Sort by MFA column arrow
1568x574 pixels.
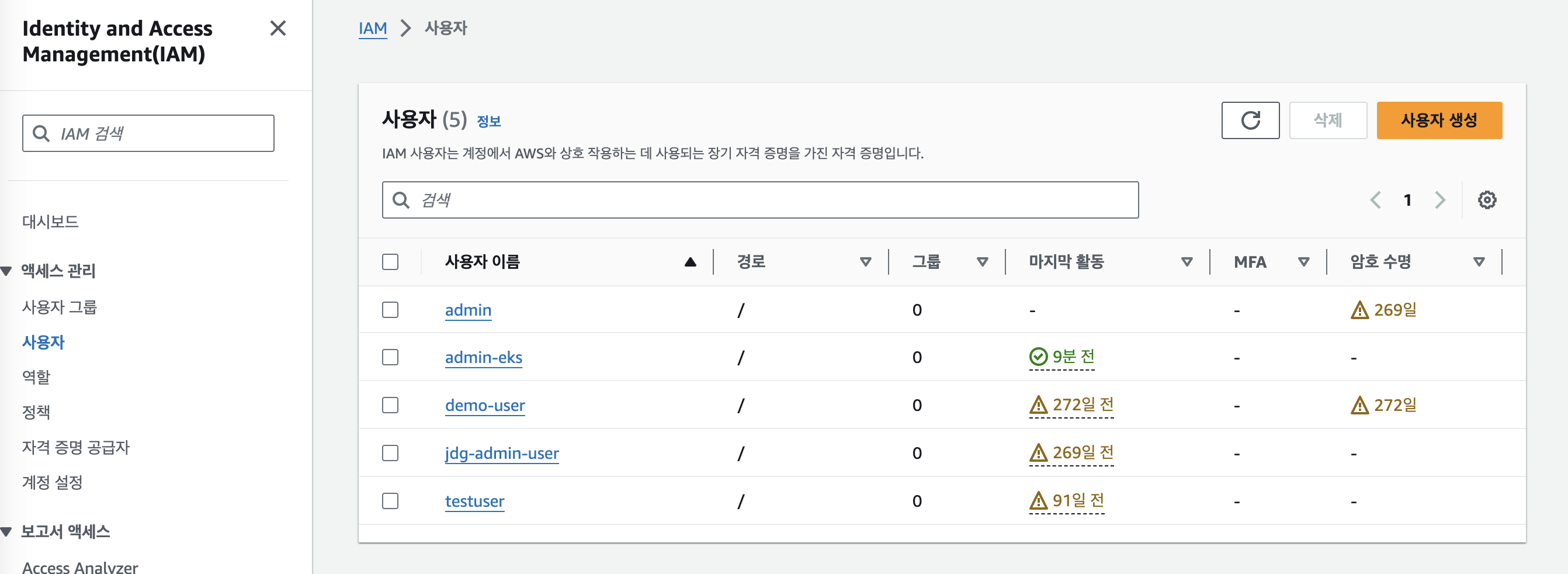pos(1303,262)
